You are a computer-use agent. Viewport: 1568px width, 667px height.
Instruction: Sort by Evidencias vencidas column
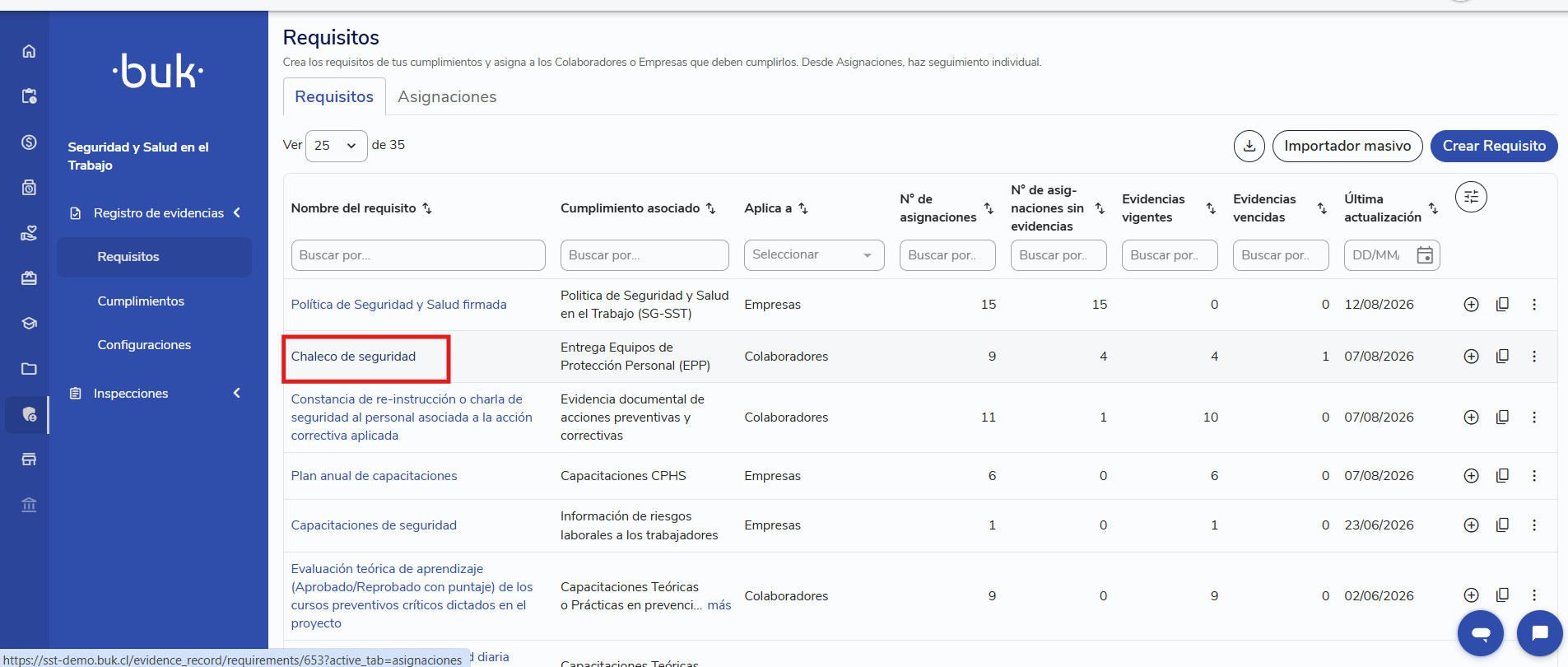pos(1322,208)
